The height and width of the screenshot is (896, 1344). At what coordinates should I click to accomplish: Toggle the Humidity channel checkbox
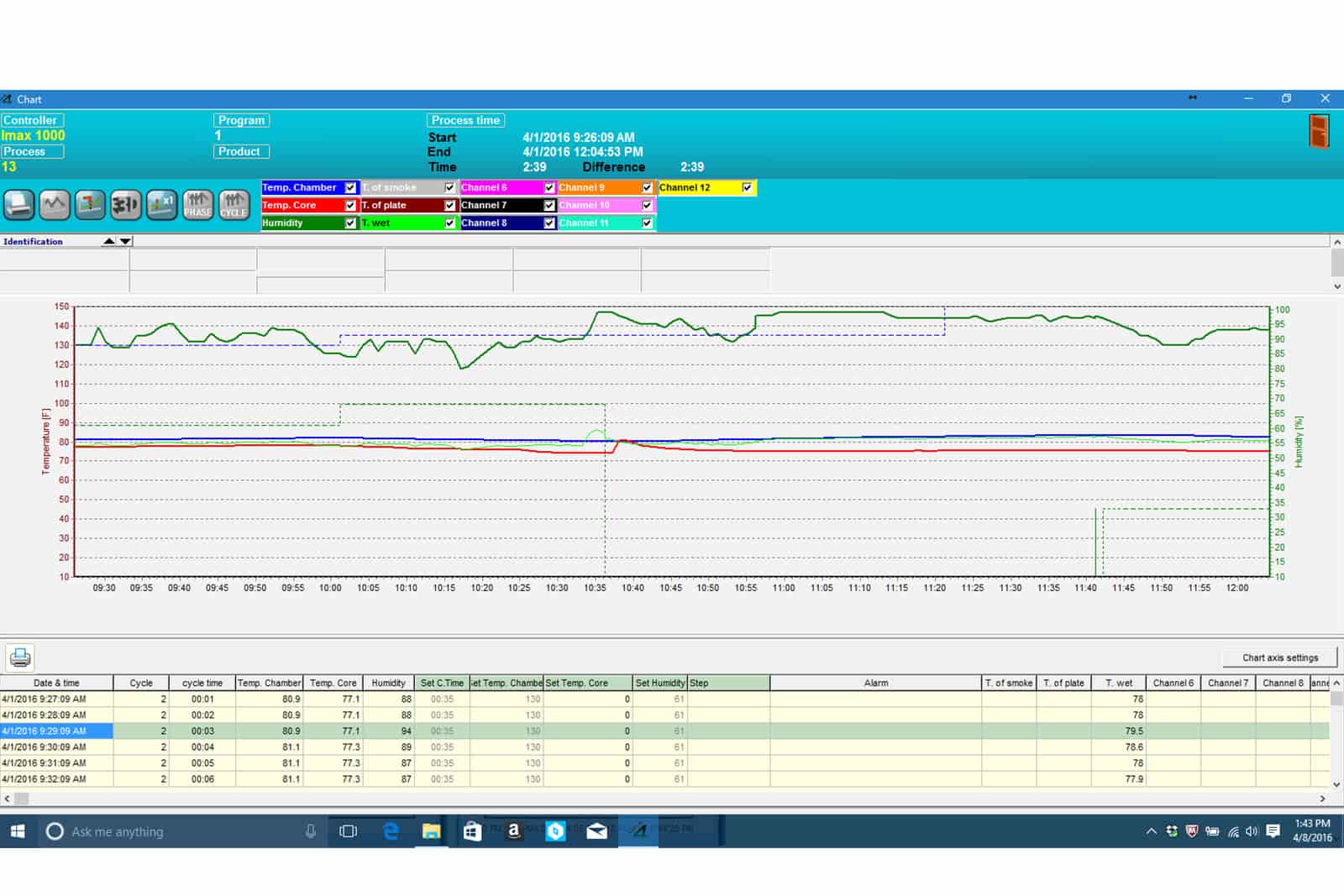point(350,223)
